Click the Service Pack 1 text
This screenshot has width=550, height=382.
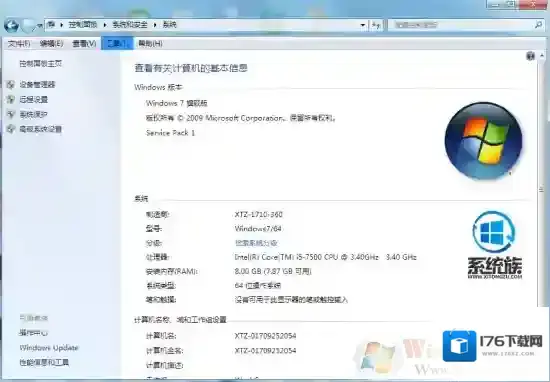[x=170, y=133]
